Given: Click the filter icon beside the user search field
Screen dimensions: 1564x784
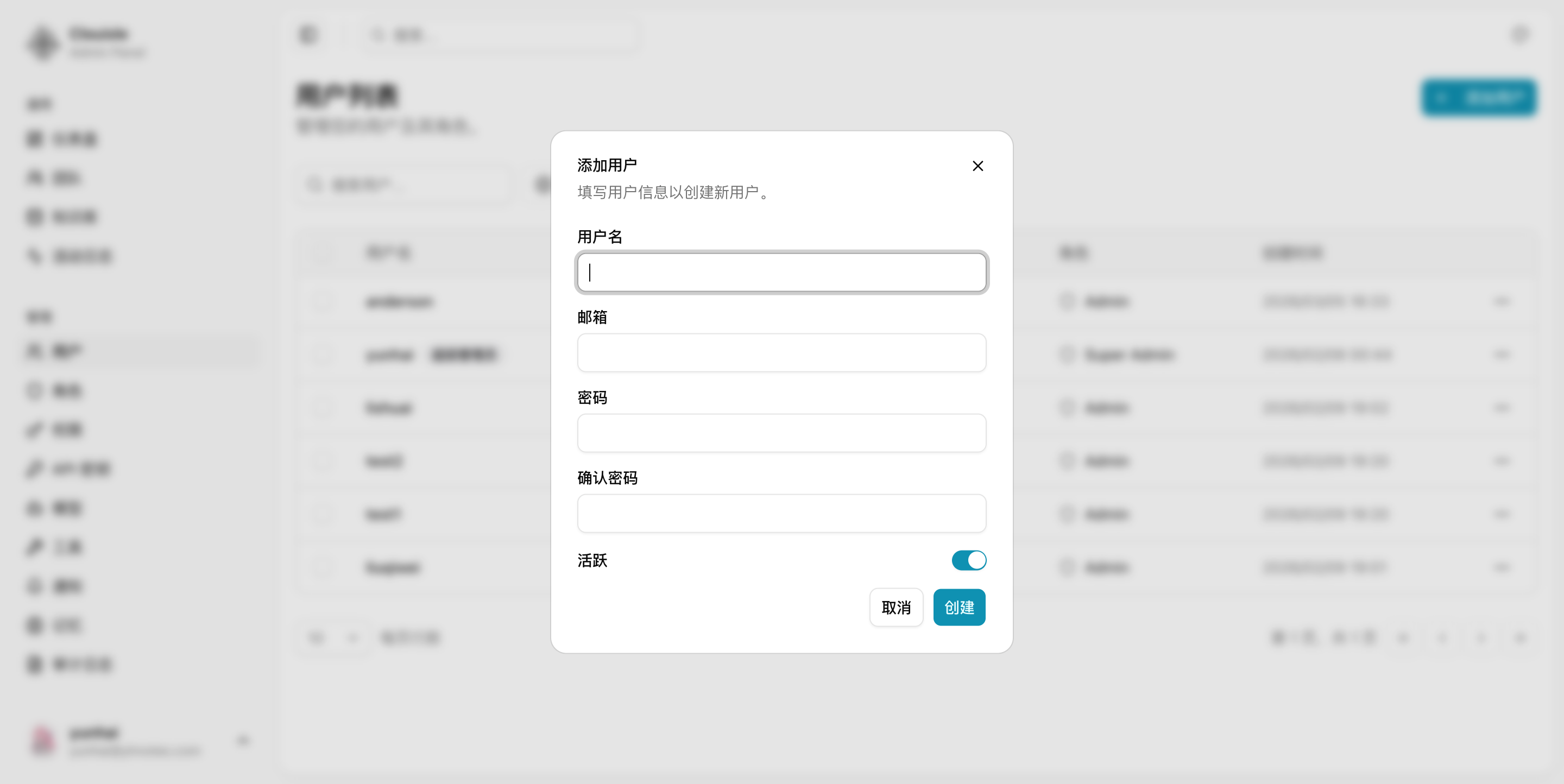Looking at the screenshot, I should tap(540, 185).
